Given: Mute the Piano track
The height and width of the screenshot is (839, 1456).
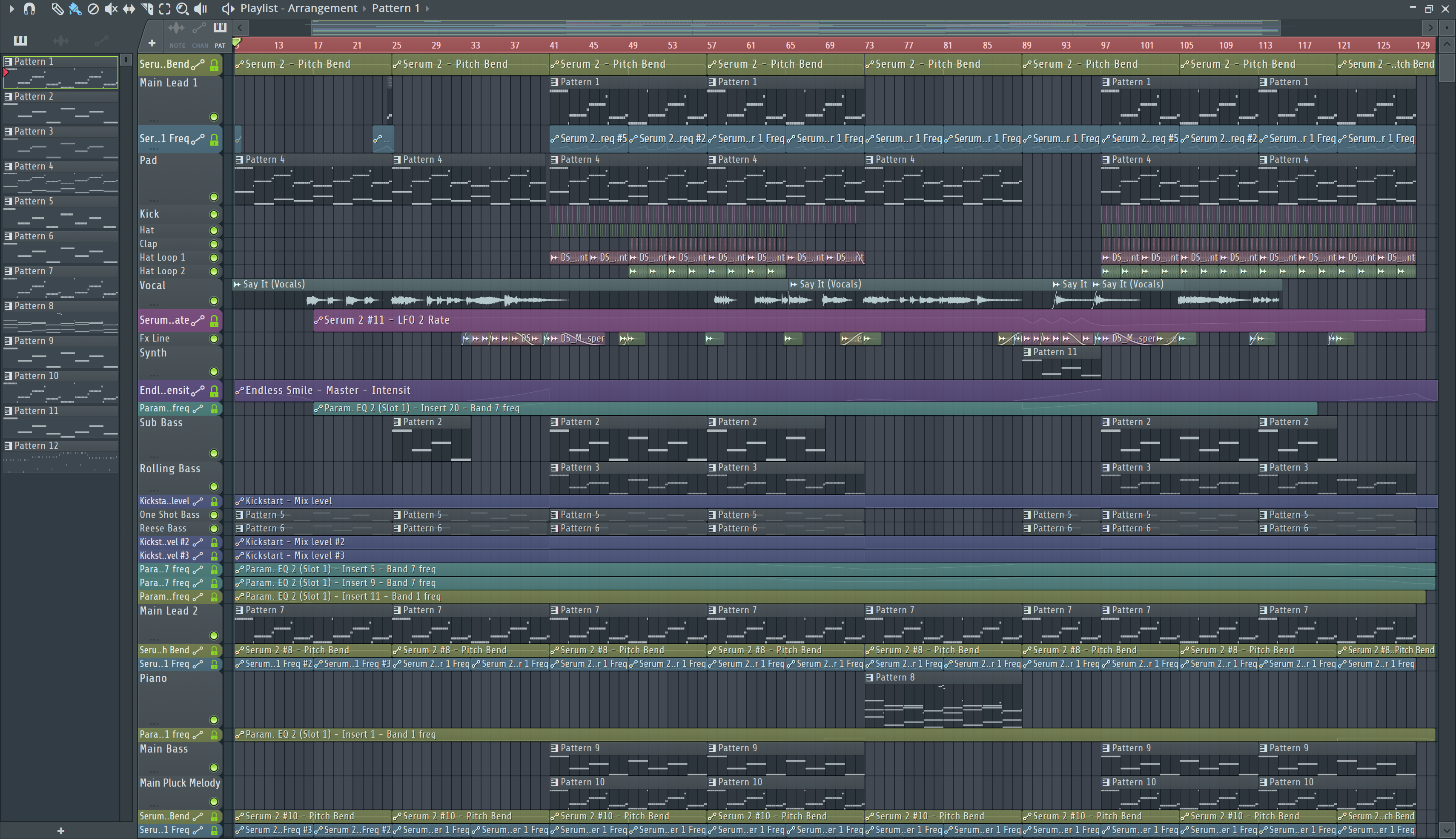Looking at the screenshot, I should [x=214, y=720].
